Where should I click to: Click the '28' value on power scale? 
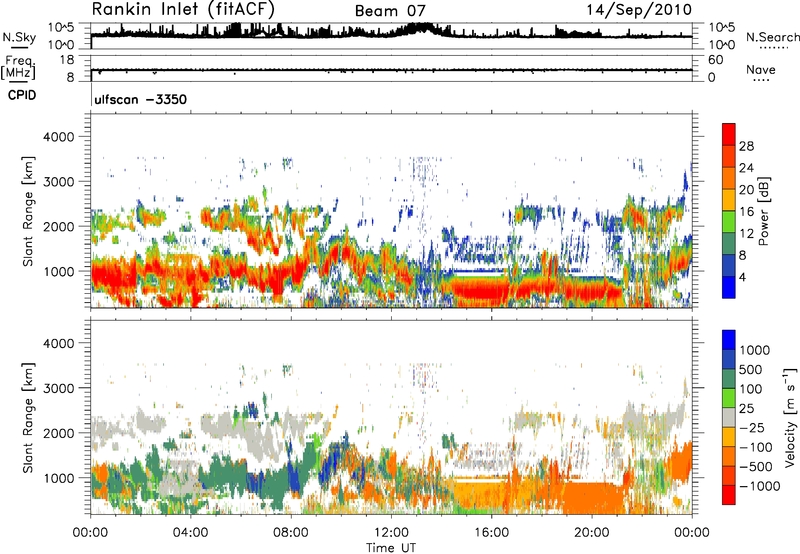click(x=746, y=146)
